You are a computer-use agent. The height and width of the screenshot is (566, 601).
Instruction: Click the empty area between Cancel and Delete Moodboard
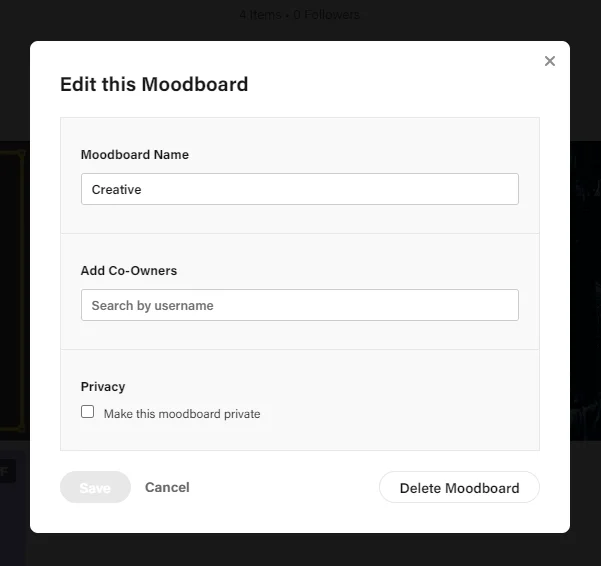click(x=285, y=488)
